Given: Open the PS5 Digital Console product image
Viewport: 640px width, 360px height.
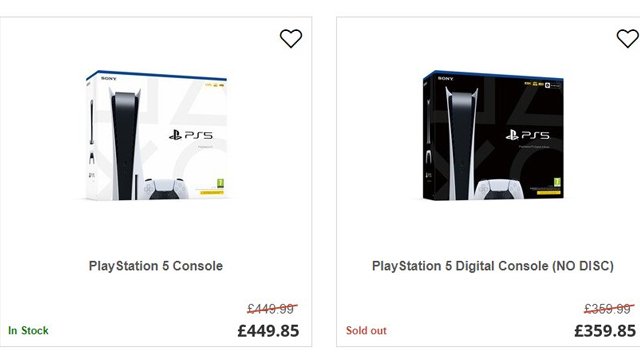Looking at the screenshot, I should 493,136.
